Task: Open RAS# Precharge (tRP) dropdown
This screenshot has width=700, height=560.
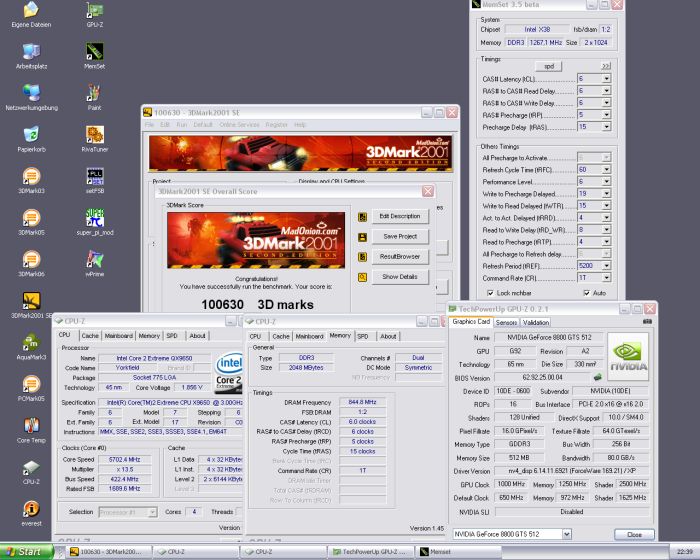Action: click(606, 115)
